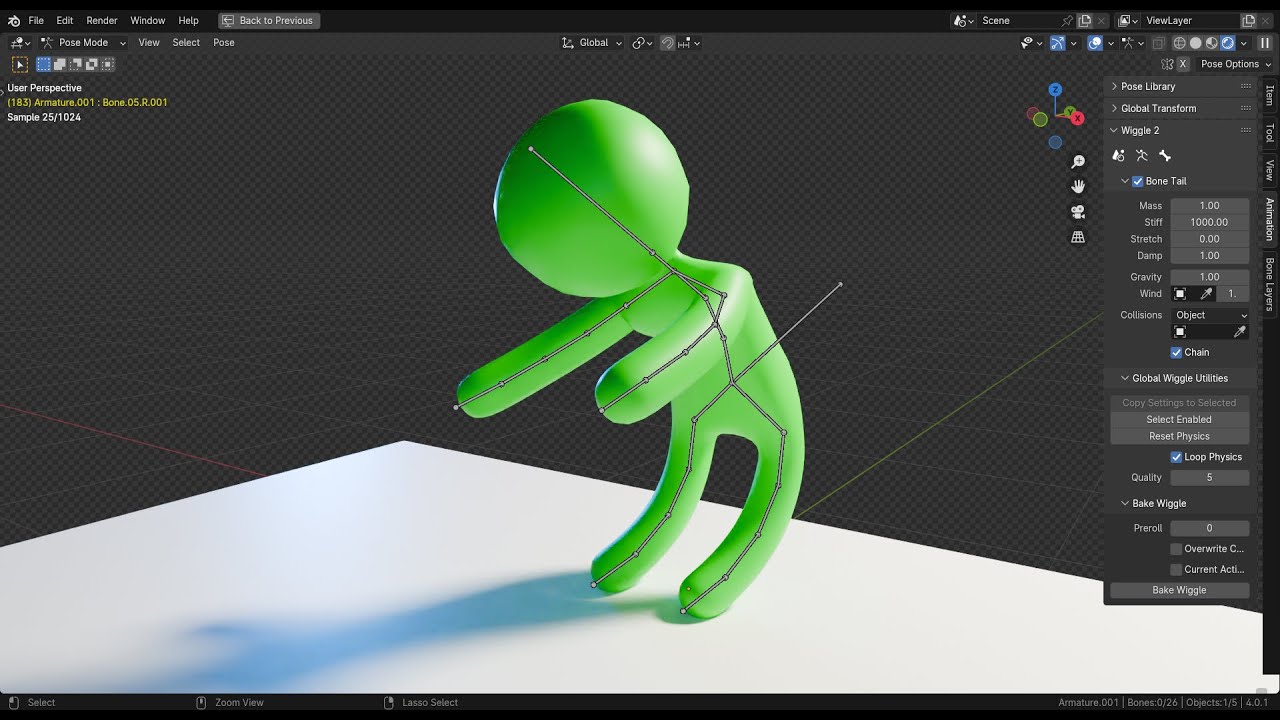1280x720 pixels.
Task: Open the Help menu
Action: tap(188, 20)
